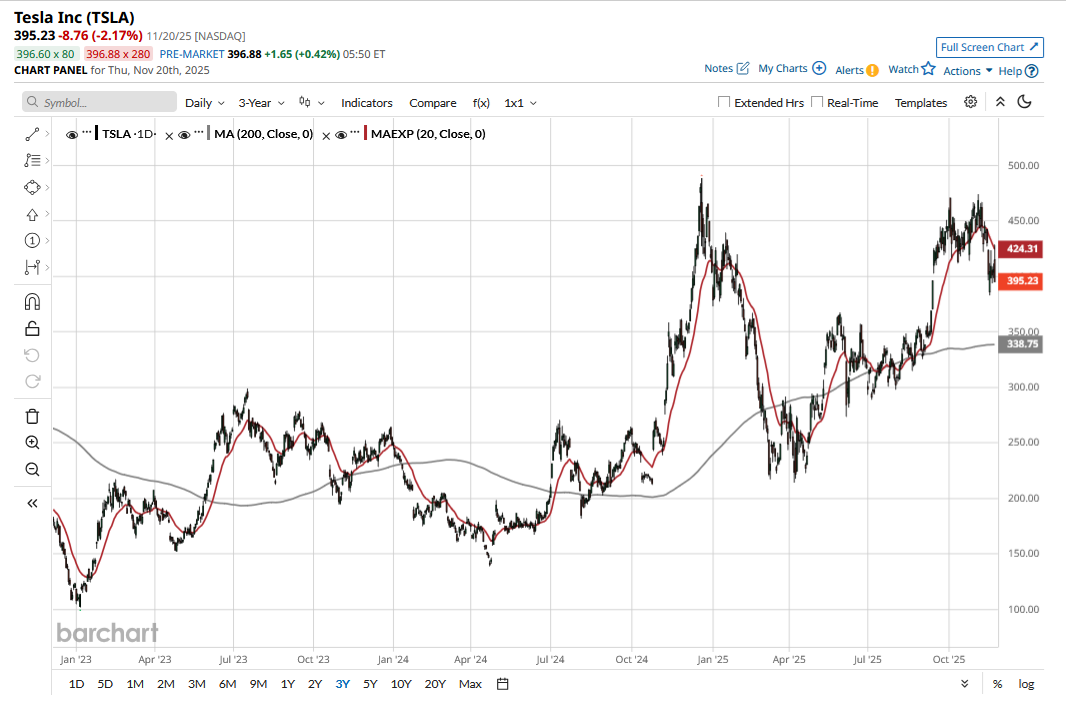This screenshot has height=704, width=1066.
Task: Select the 1D time range
Action: [x=76, y=684]
